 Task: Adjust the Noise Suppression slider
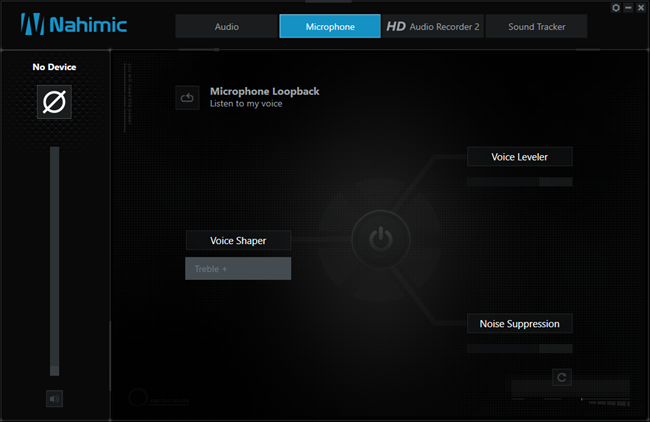point(520,349)
